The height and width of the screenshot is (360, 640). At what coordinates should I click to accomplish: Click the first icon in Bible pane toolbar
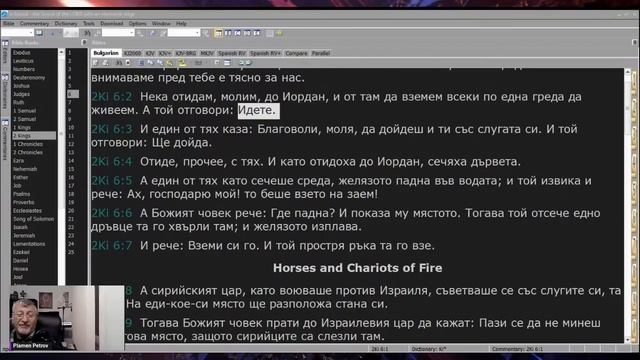95,63
